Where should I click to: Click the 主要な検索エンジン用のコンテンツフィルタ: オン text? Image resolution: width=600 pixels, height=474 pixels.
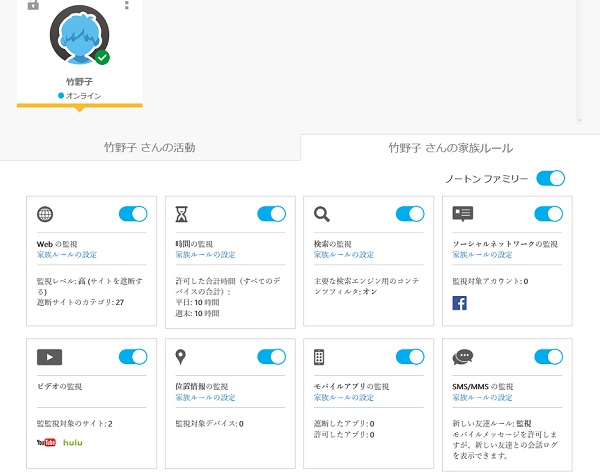pyautogui.click(x=366, y=286)
